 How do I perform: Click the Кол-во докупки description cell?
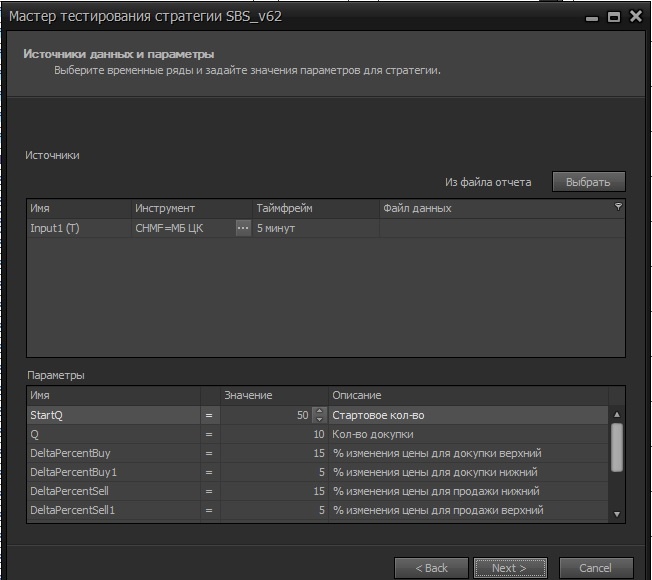469,434
